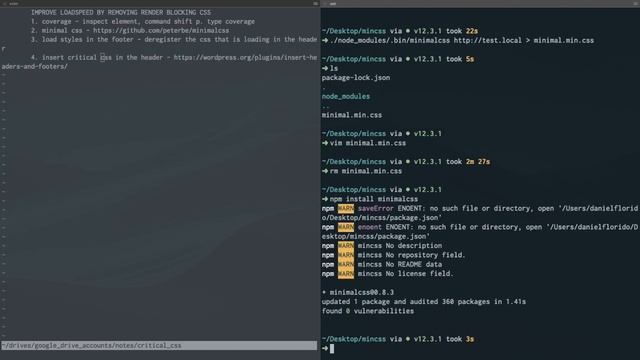The width and height of the screenshot is (640, 360).
Task: Click the vim cursor on 'css' in line 4
Action: pos(102,58)
